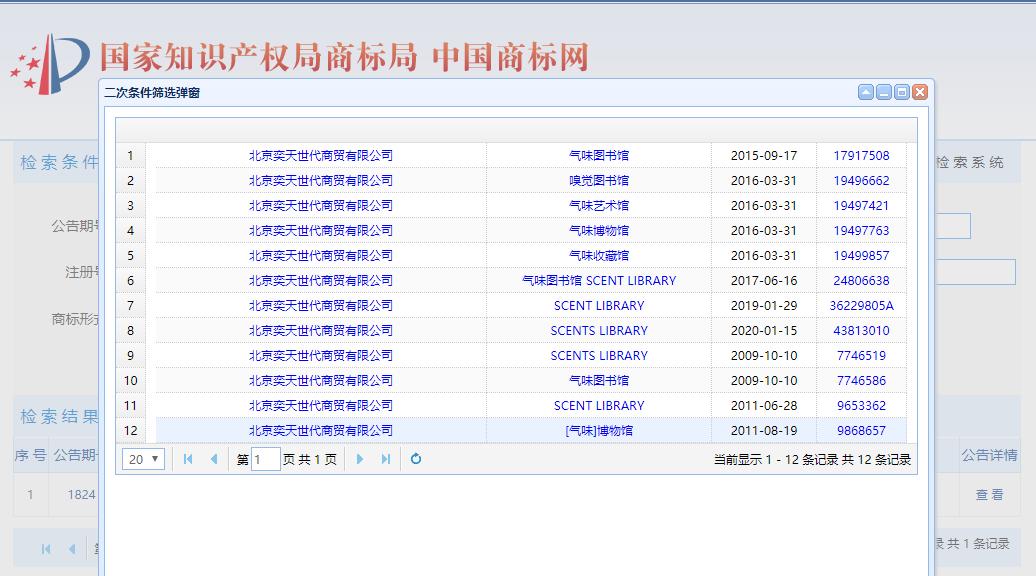
Task: Open trademark 气味收藏馆
Action: pyautogui.click(x=599, y=256)
